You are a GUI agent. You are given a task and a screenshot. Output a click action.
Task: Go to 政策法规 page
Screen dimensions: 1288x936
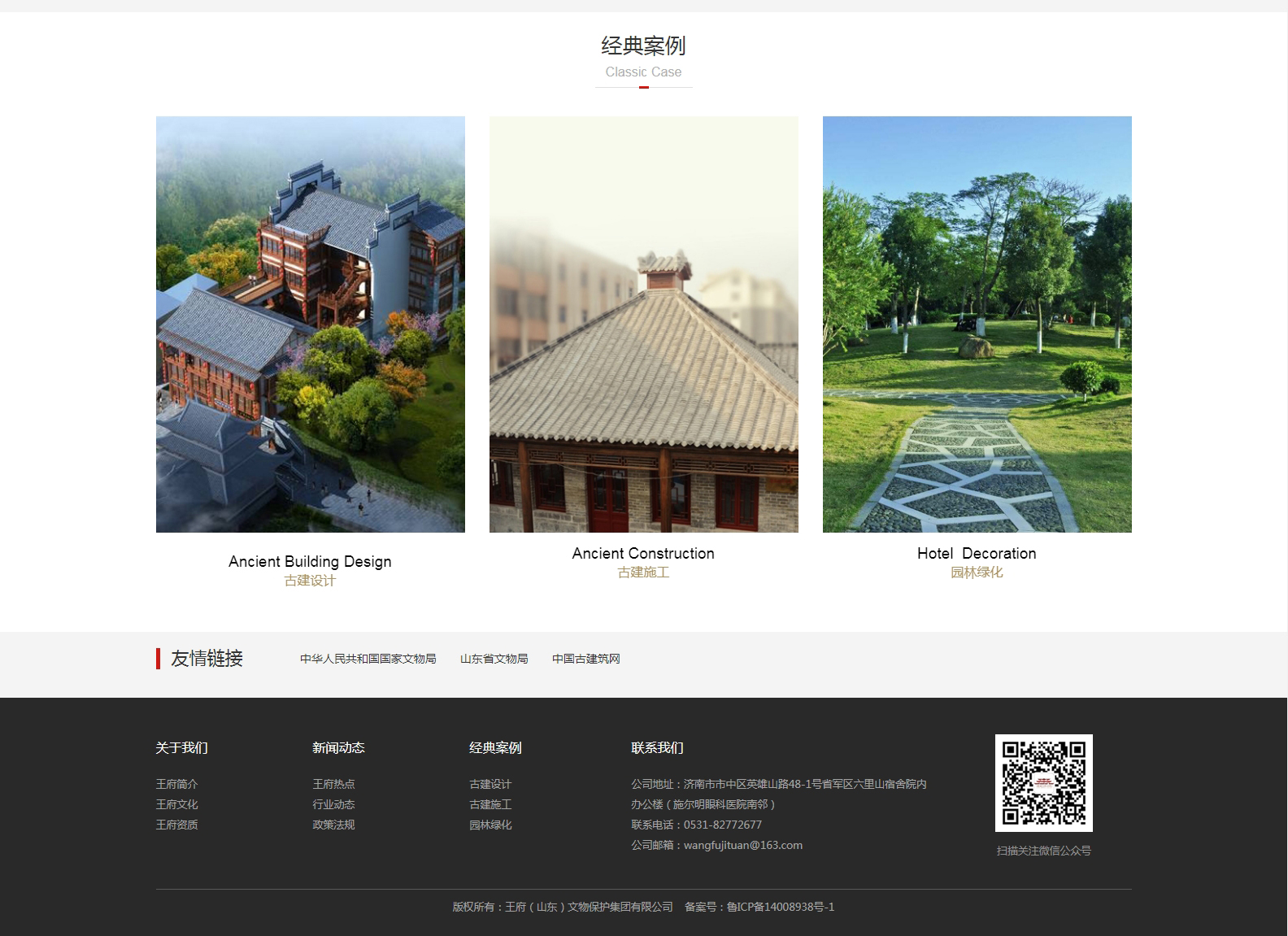click(333, 825)
